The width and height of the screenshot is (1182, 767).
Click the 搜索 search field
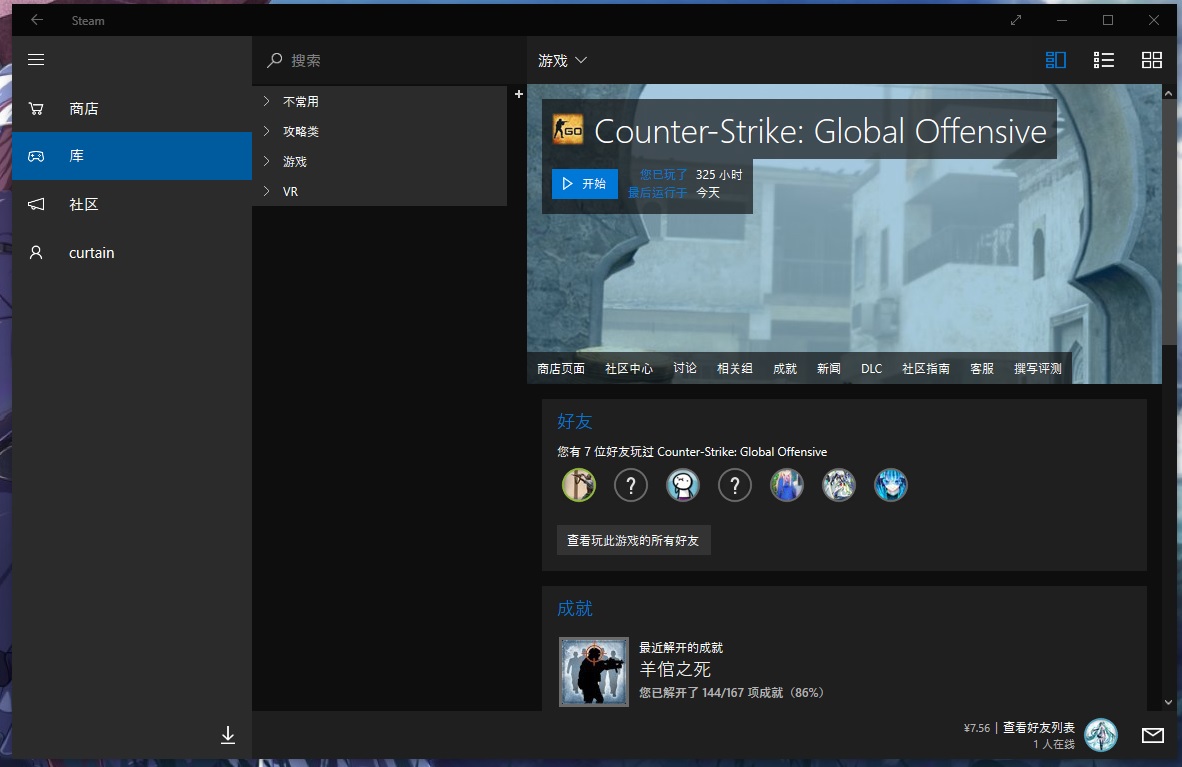click(x=390, y=61)
